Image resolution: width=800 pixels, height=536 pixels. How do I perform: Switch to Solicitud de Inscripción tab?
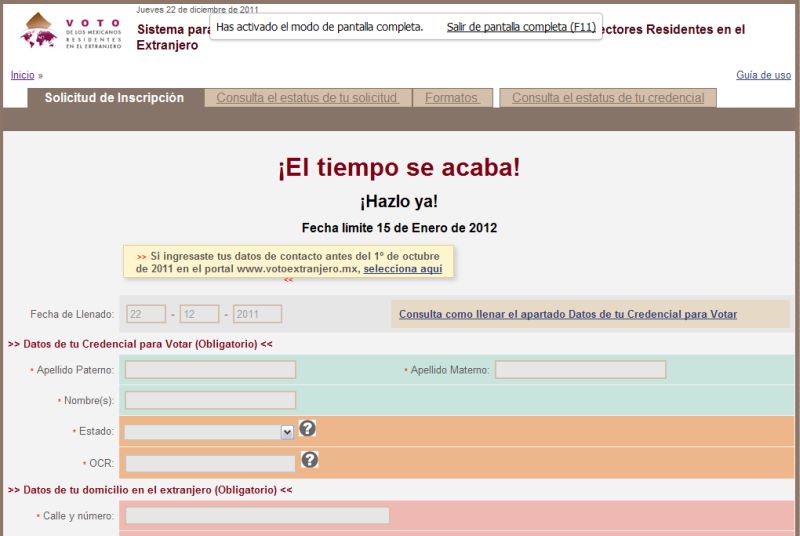click(x=114, y=98)
